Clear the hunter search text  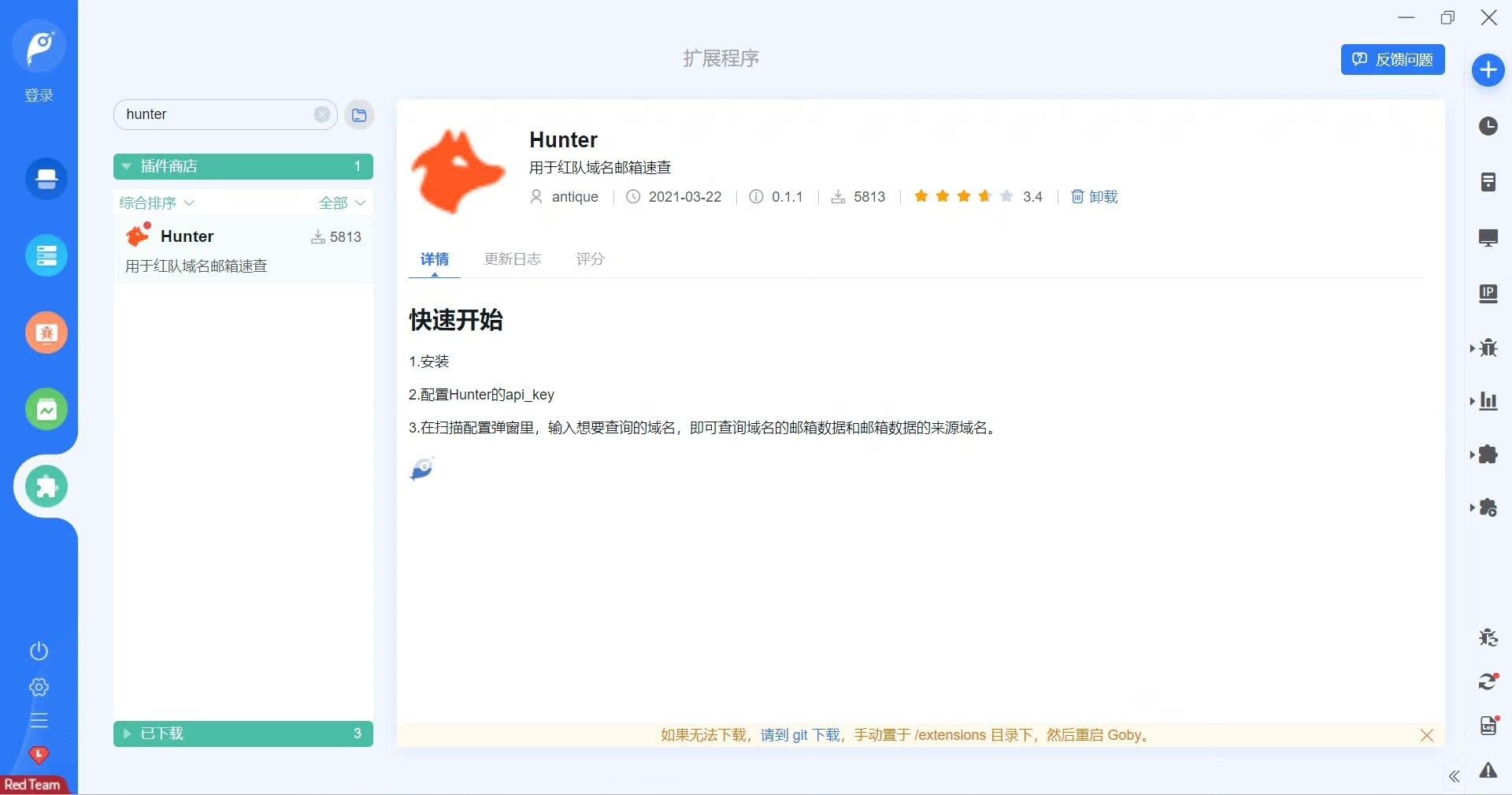(322, 114)
